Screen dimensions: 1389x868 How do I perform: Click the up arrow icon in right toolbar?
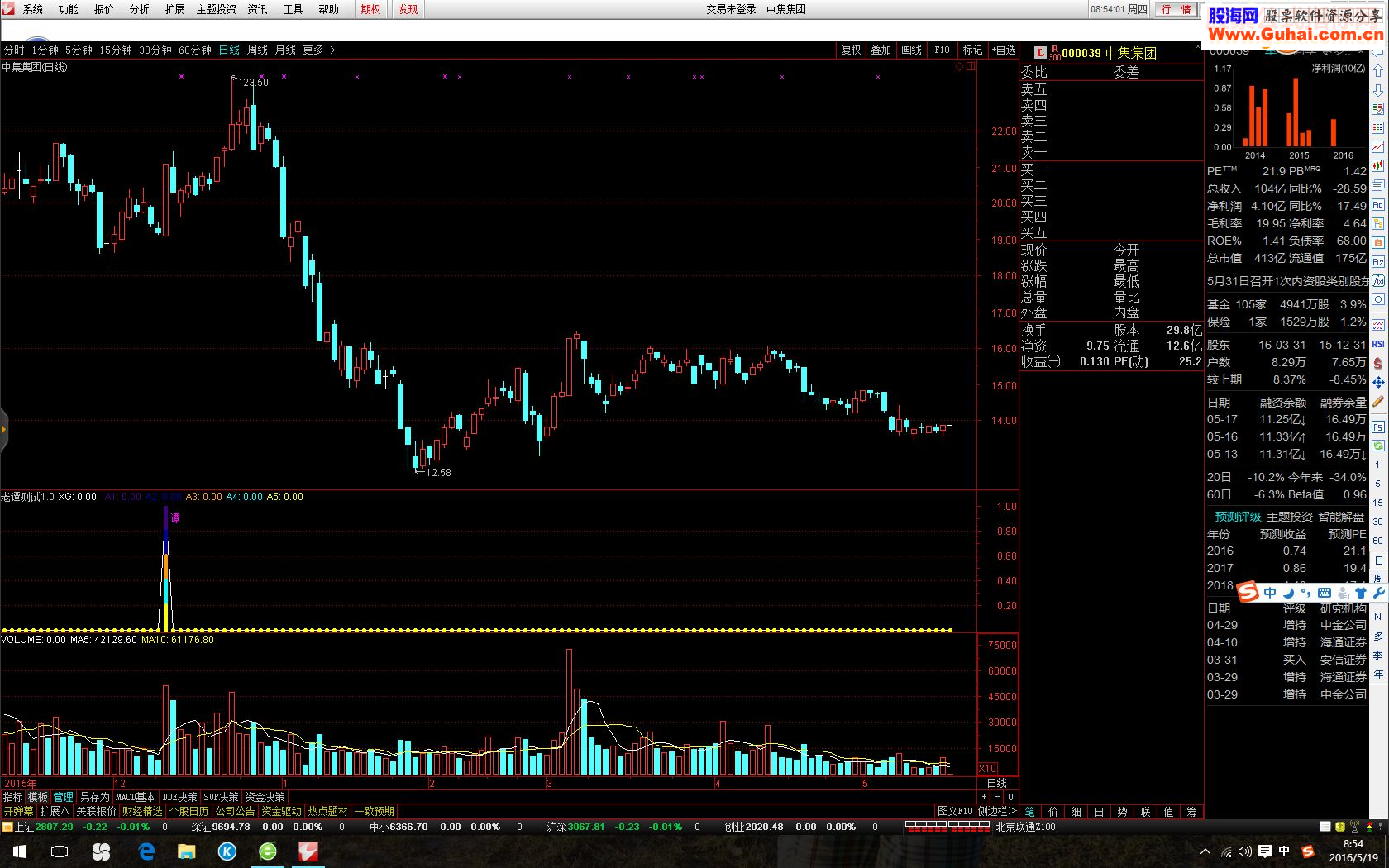[1378, 70]
